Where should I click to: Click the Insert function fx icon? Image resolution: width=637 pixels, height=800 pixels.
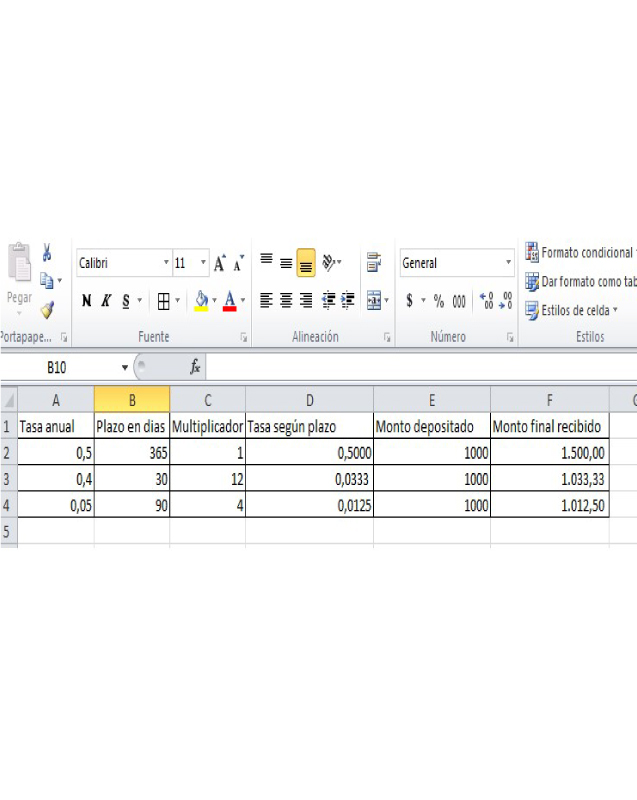click(195, 366)
